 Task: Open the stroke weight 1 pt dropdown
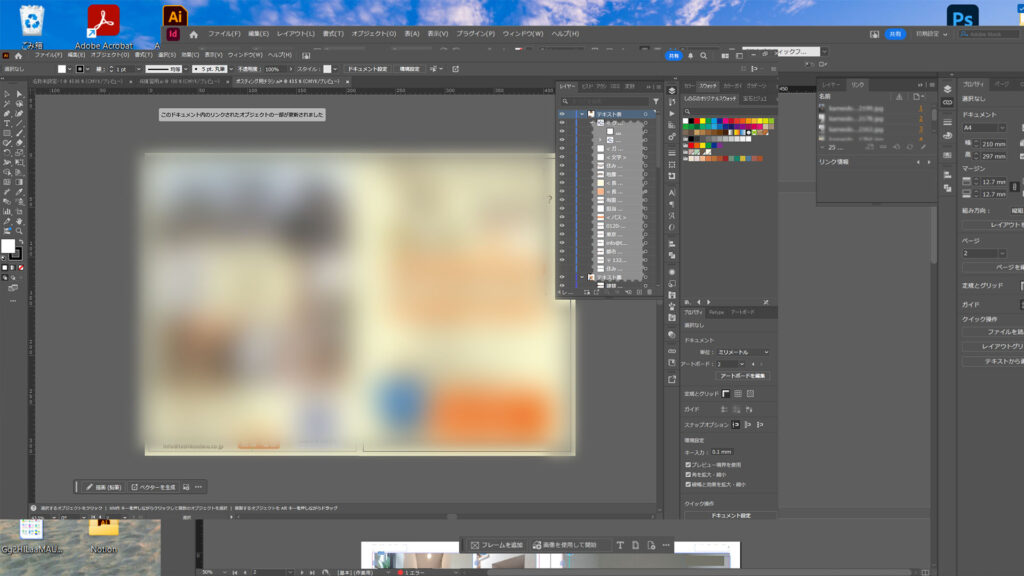pyautogui.click(x=138, y=69)
